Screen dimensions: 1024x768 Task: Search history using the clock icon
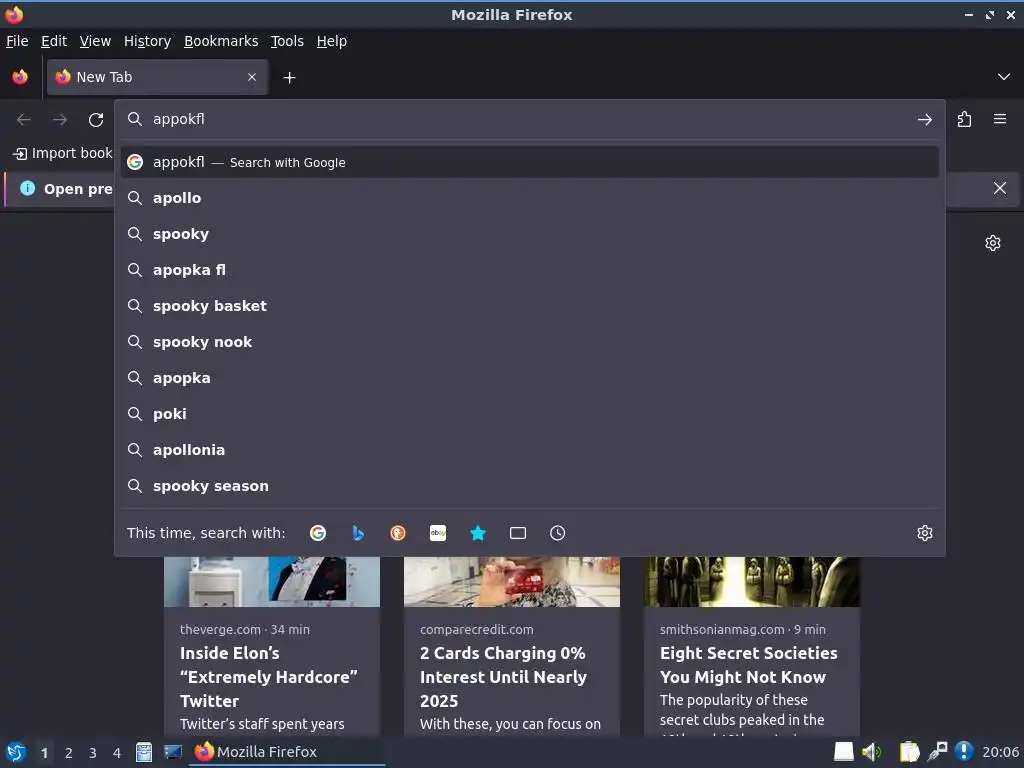coord(558,533)
